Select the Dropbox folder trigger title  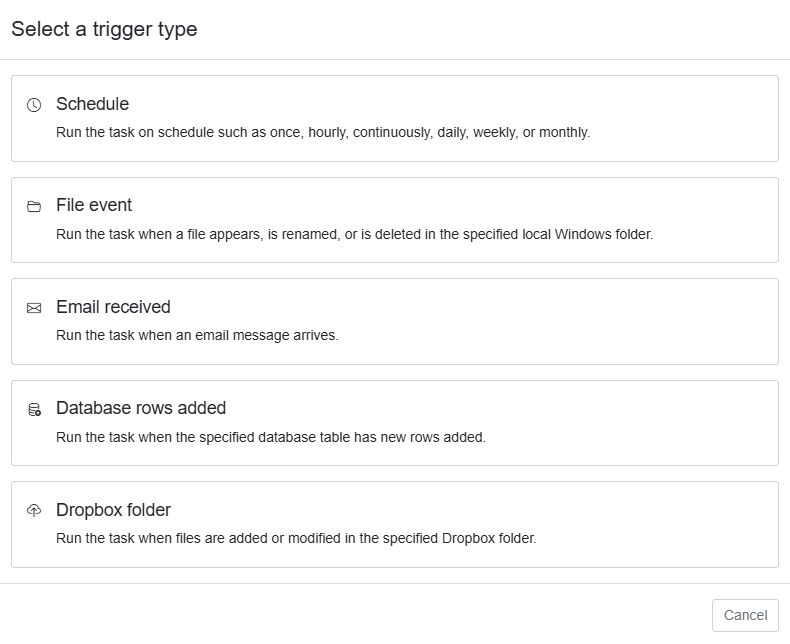[x=113, y=510]
